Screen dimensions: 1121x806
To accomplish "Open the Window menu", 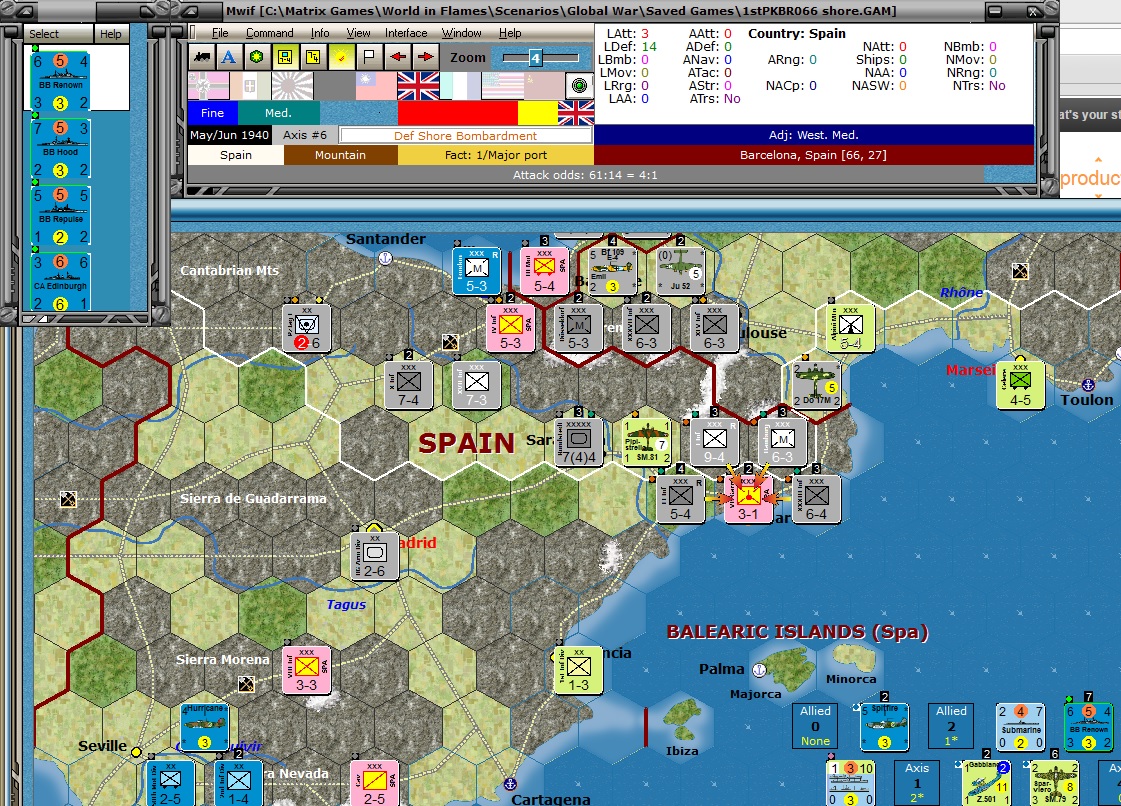I will [x=461, y=33].
